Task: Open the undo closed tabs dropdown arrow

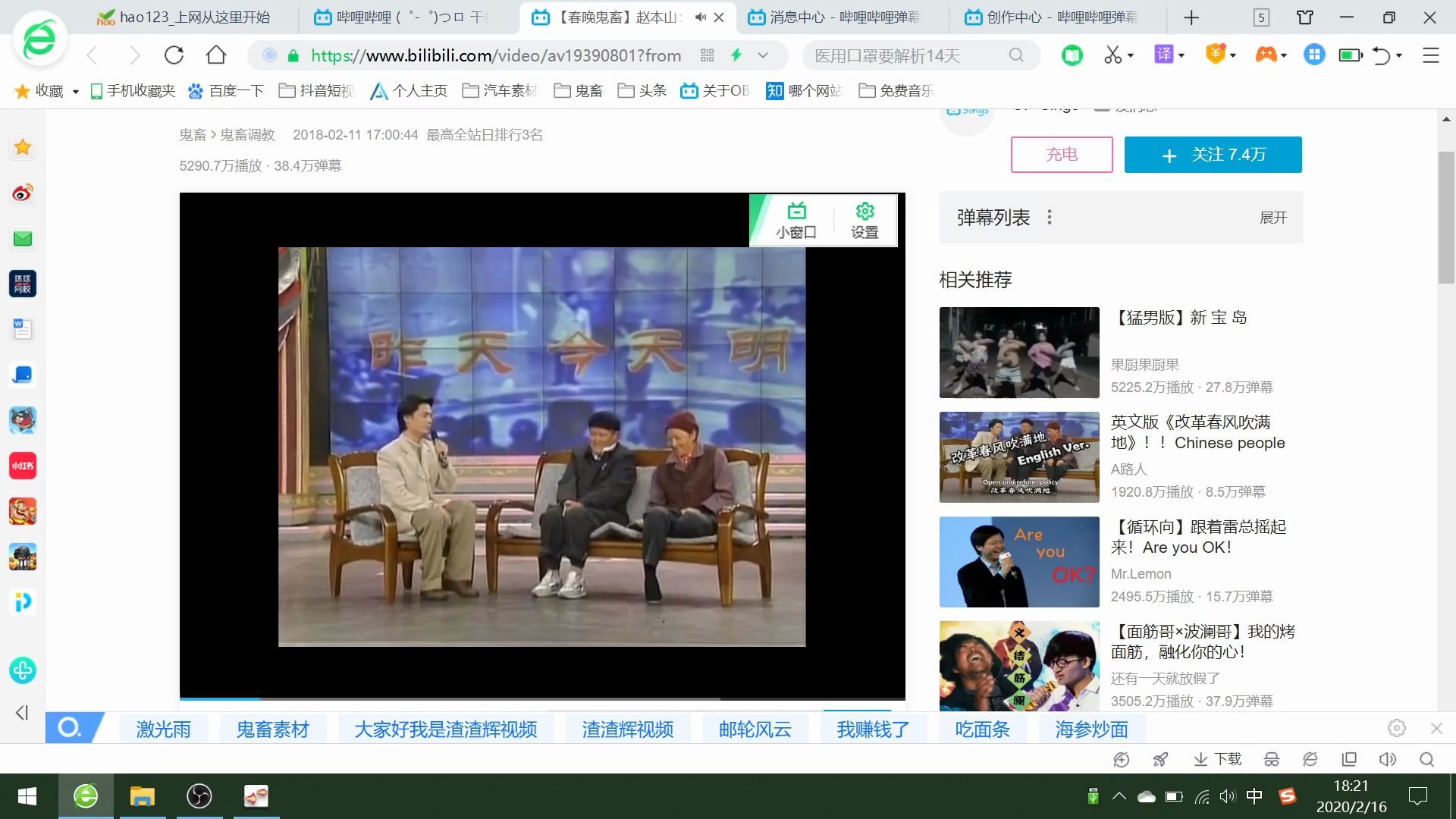Action: click(x=1399, y=55)
